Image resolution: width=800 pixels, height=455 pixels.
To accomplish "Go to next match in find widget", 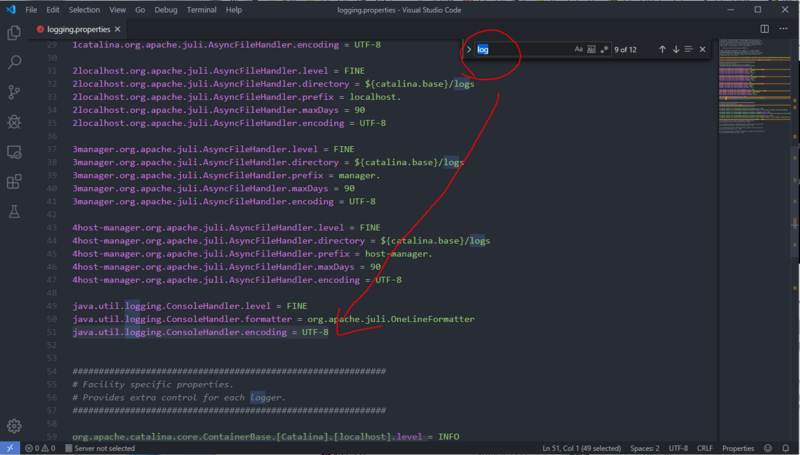I will pyautogui.click(x=676, y=49).
